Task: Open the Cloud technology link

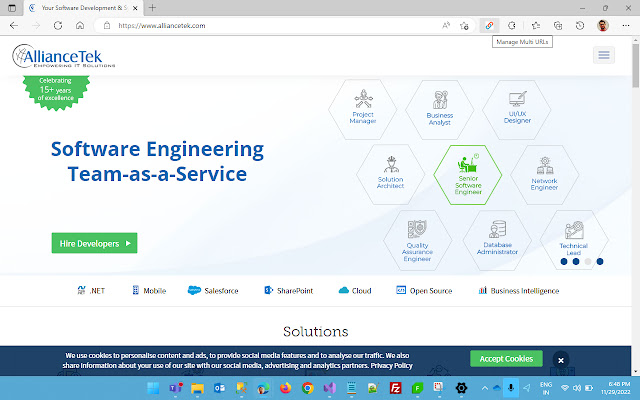Action: tap(355, 291)
